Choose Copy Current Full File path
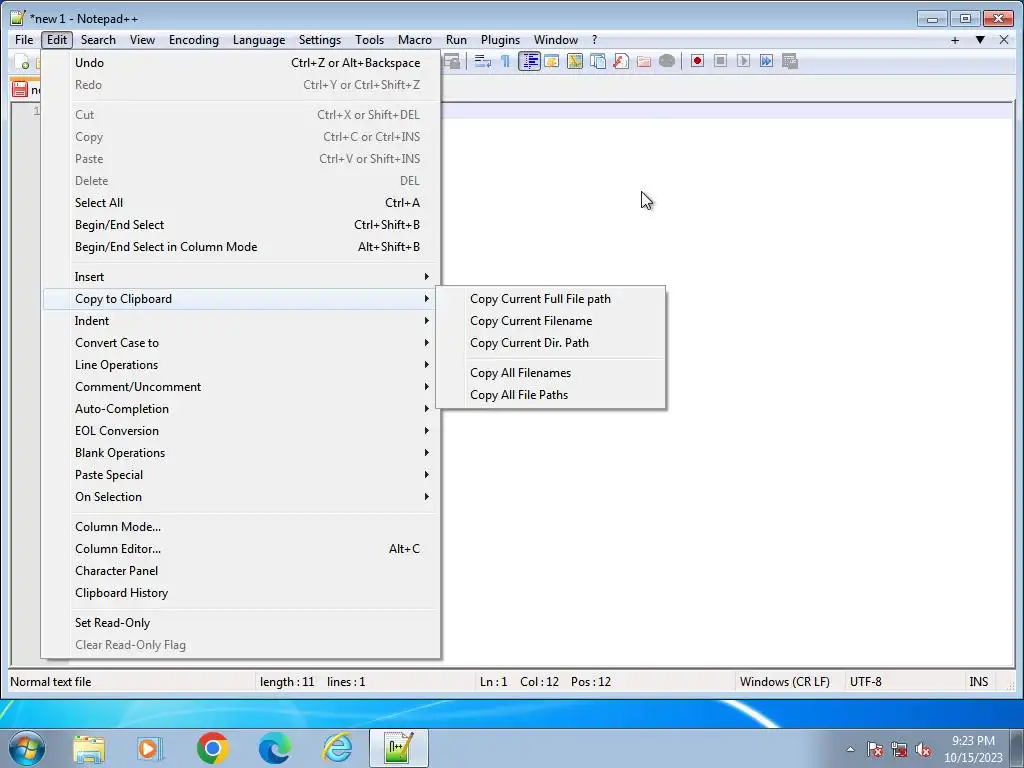This screenshot has height=768, width=1024. click(x=551, y=299)
